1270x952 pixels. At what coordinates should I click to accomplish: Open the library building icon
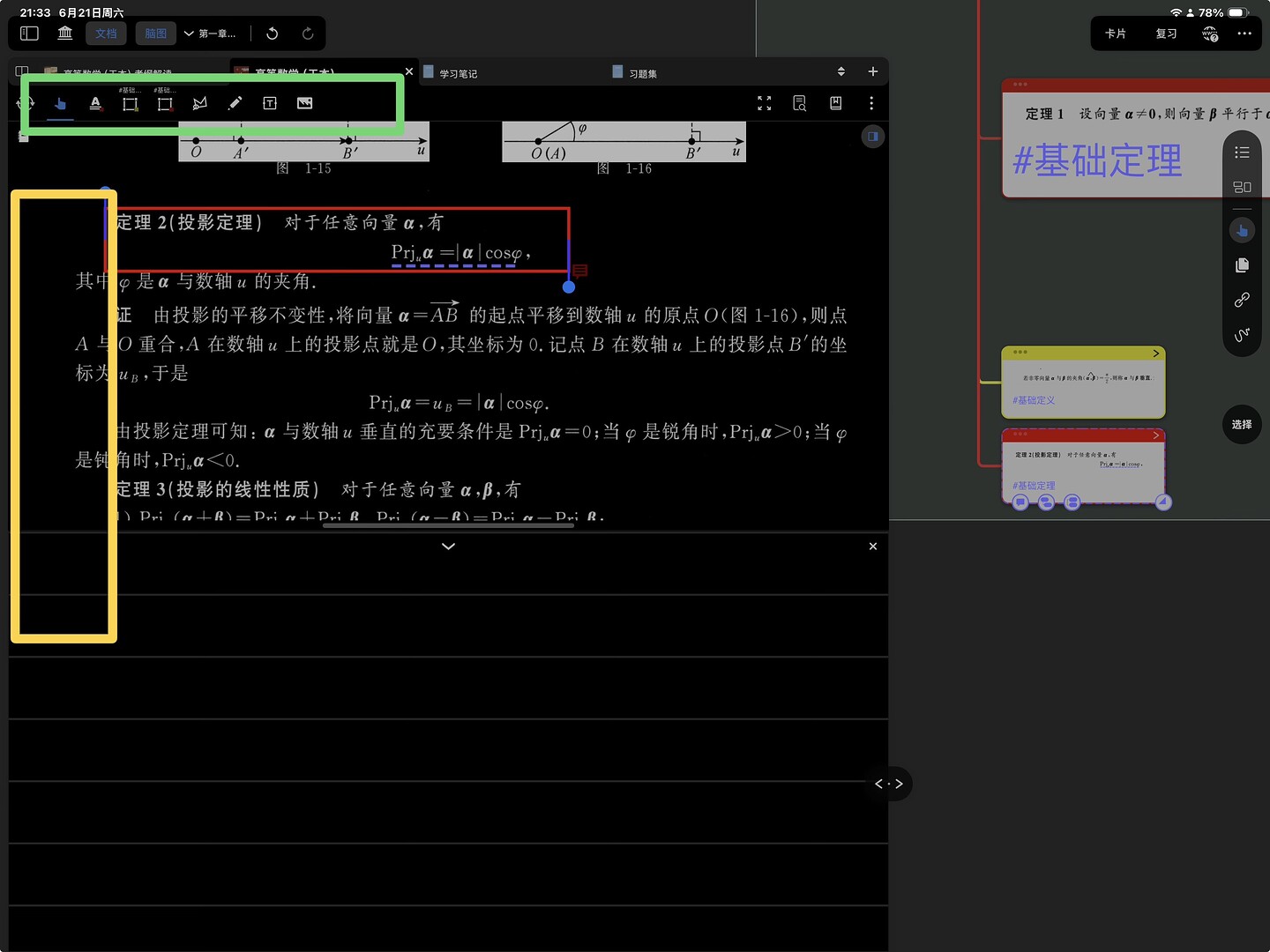click(65, 33)
